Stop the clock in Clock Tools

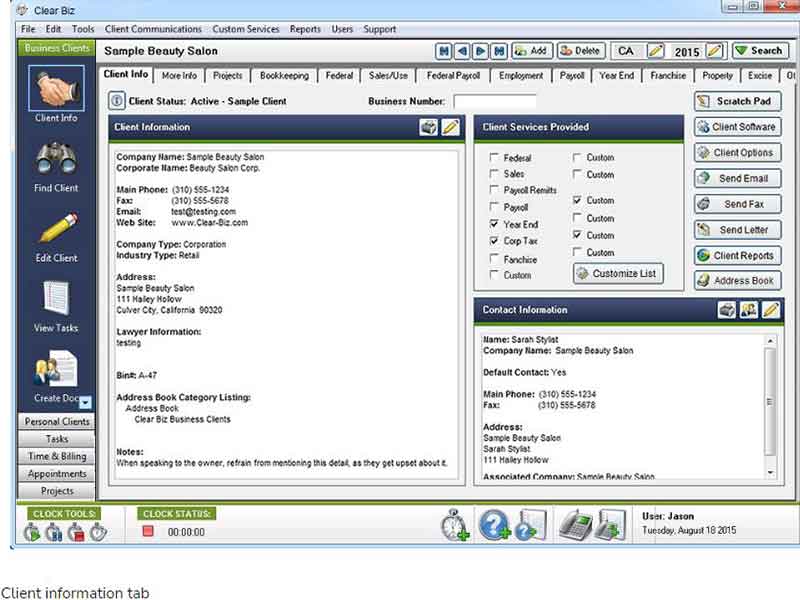pos(76,532)
